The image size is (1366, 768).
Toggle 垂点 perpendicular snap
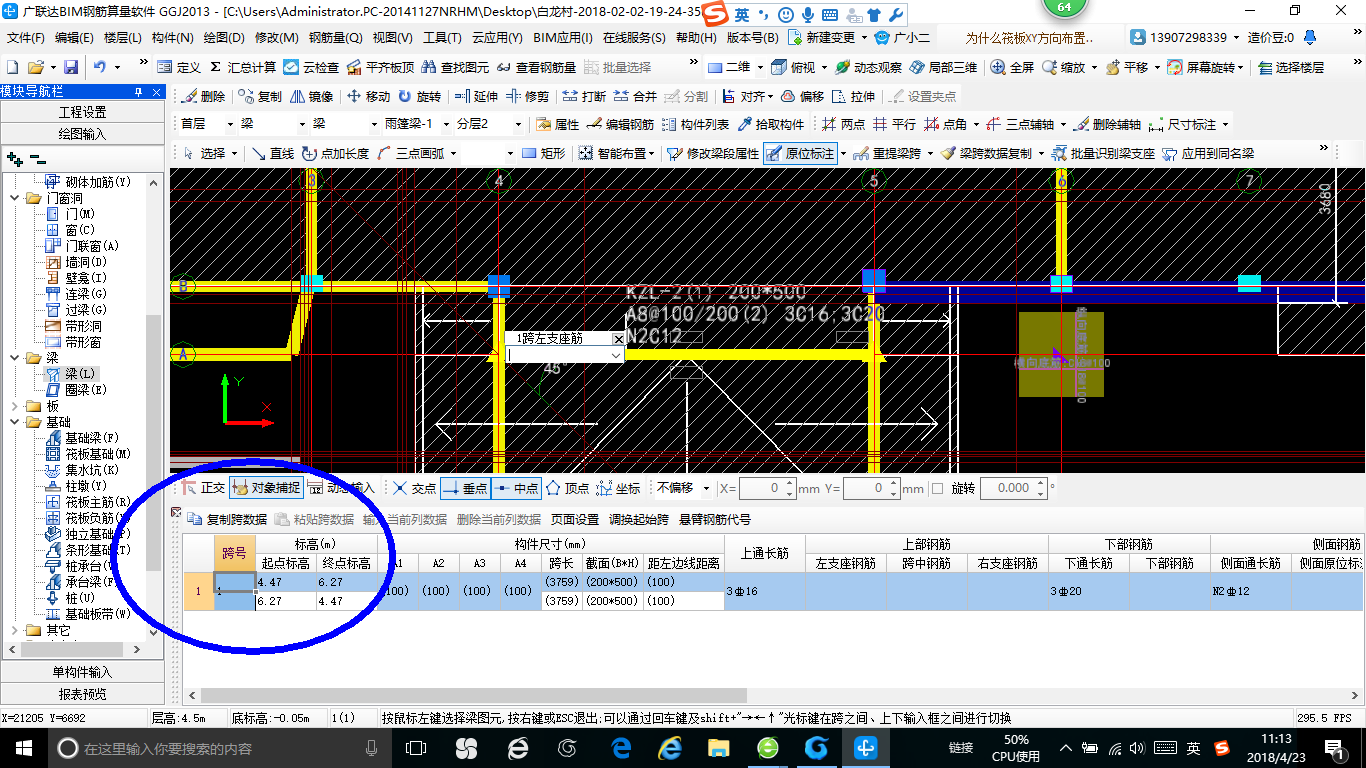coord(464,488)
